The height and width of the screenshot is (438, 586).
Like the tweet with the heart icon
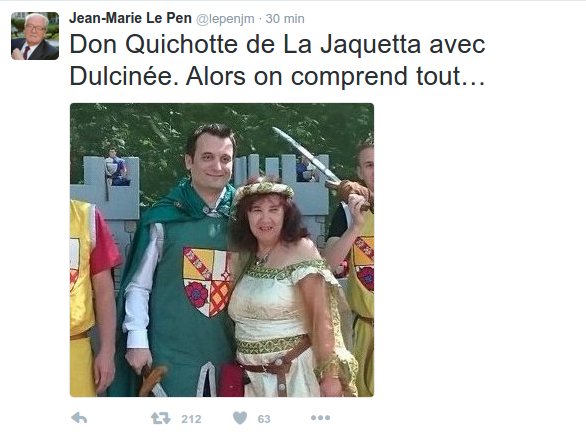[240, 418]
